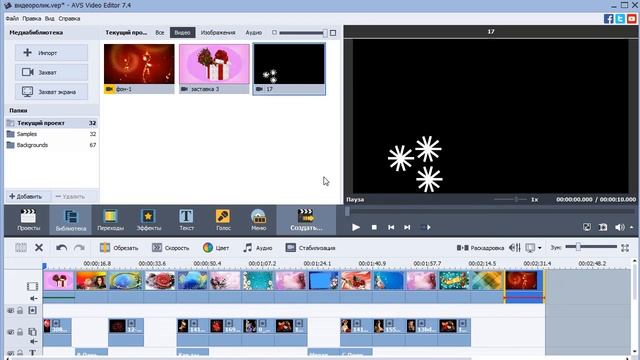Open the Эффекты (Effects) section
The image size is (640, 360).
149,220
